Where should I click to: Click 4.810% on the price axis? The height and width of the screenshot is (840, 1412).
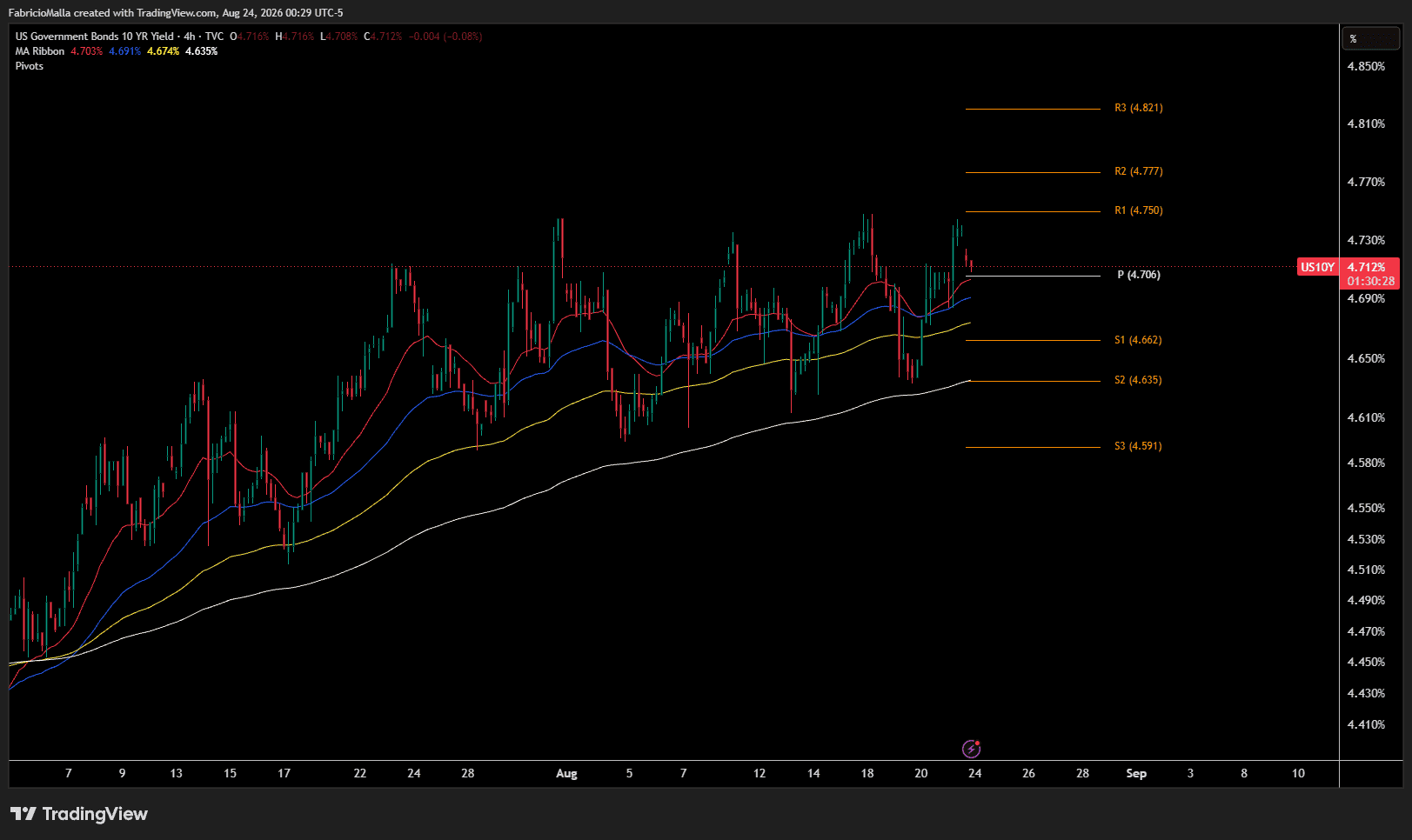(x=1367, y=123)
